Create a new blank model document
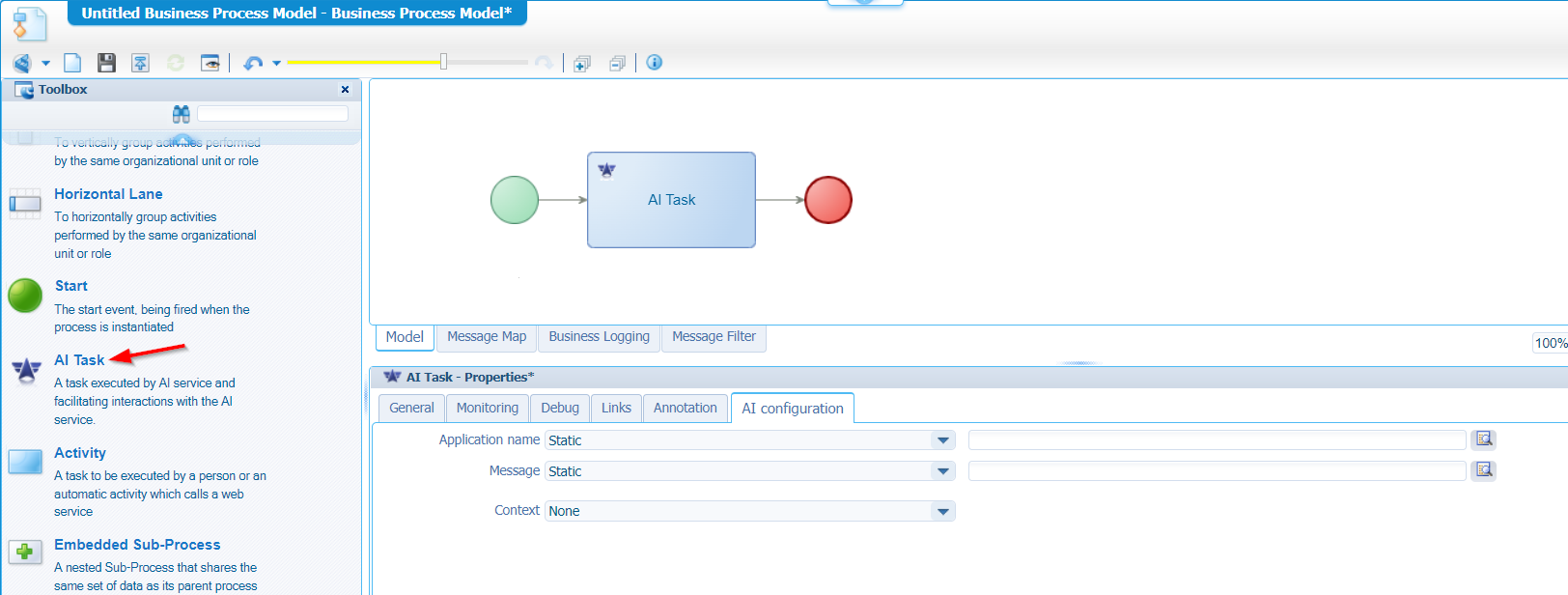The height and width of the screenshot is (595, 1568). [72, 63]
